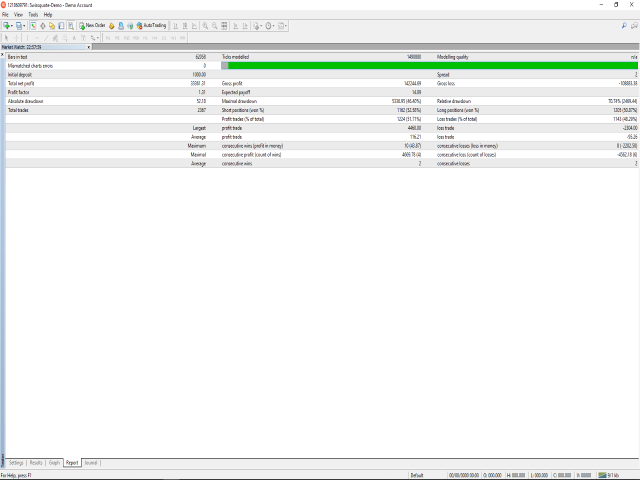Open the View menu
The image size is (640, 480).
[x=18, y=15]
